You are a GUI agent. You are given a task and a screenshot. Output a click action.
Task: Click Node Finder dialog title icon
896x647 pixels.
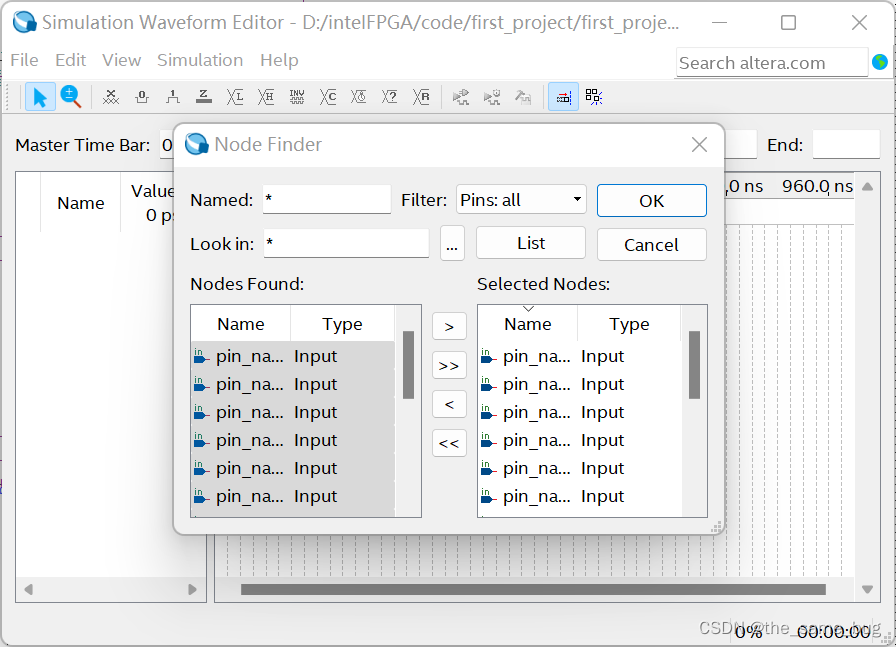[x=197, y=144]
